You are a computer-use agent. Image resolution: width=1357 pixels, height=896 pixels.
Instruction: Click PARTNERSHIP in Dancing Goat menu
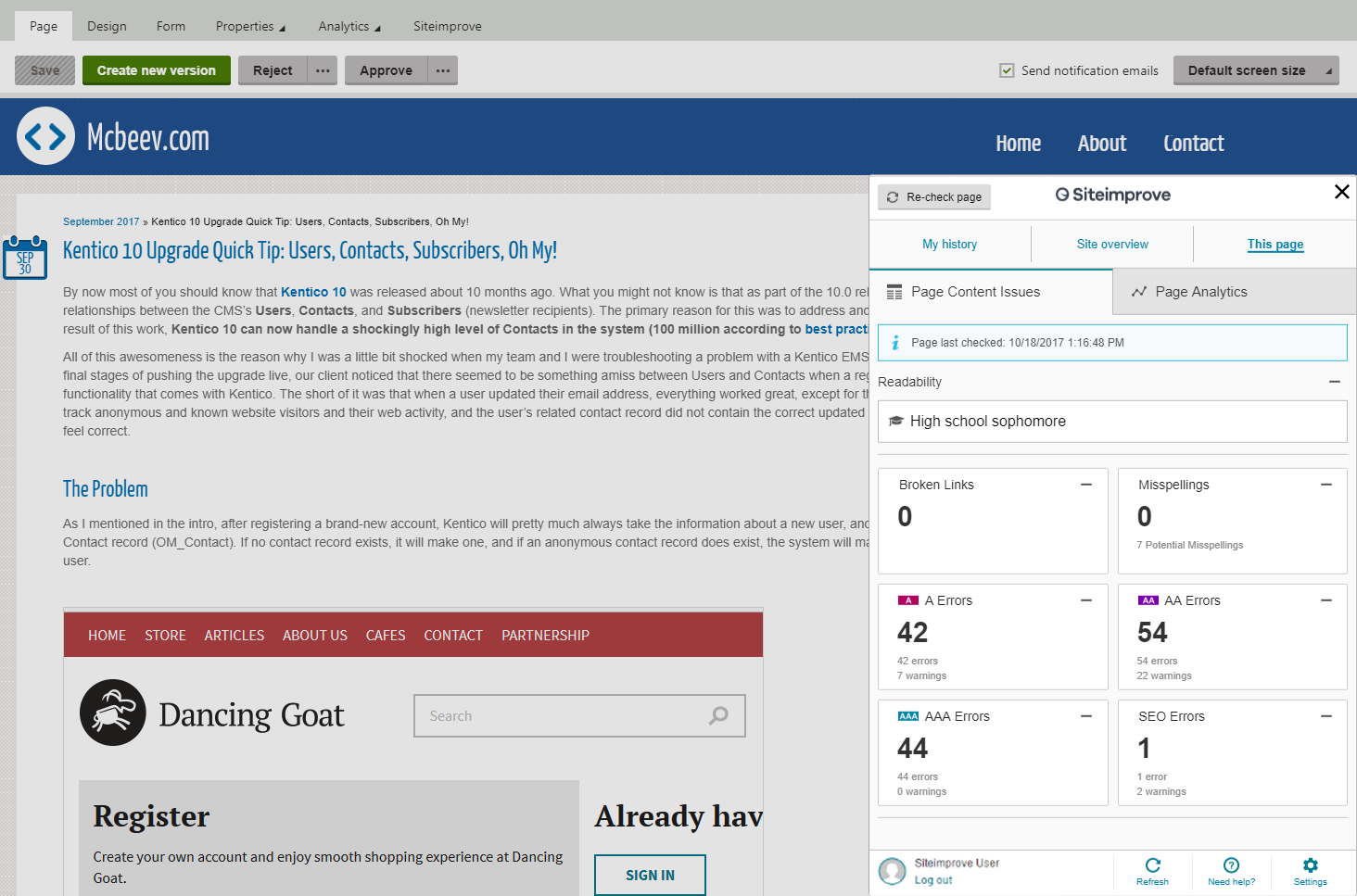tap(545, 636)
